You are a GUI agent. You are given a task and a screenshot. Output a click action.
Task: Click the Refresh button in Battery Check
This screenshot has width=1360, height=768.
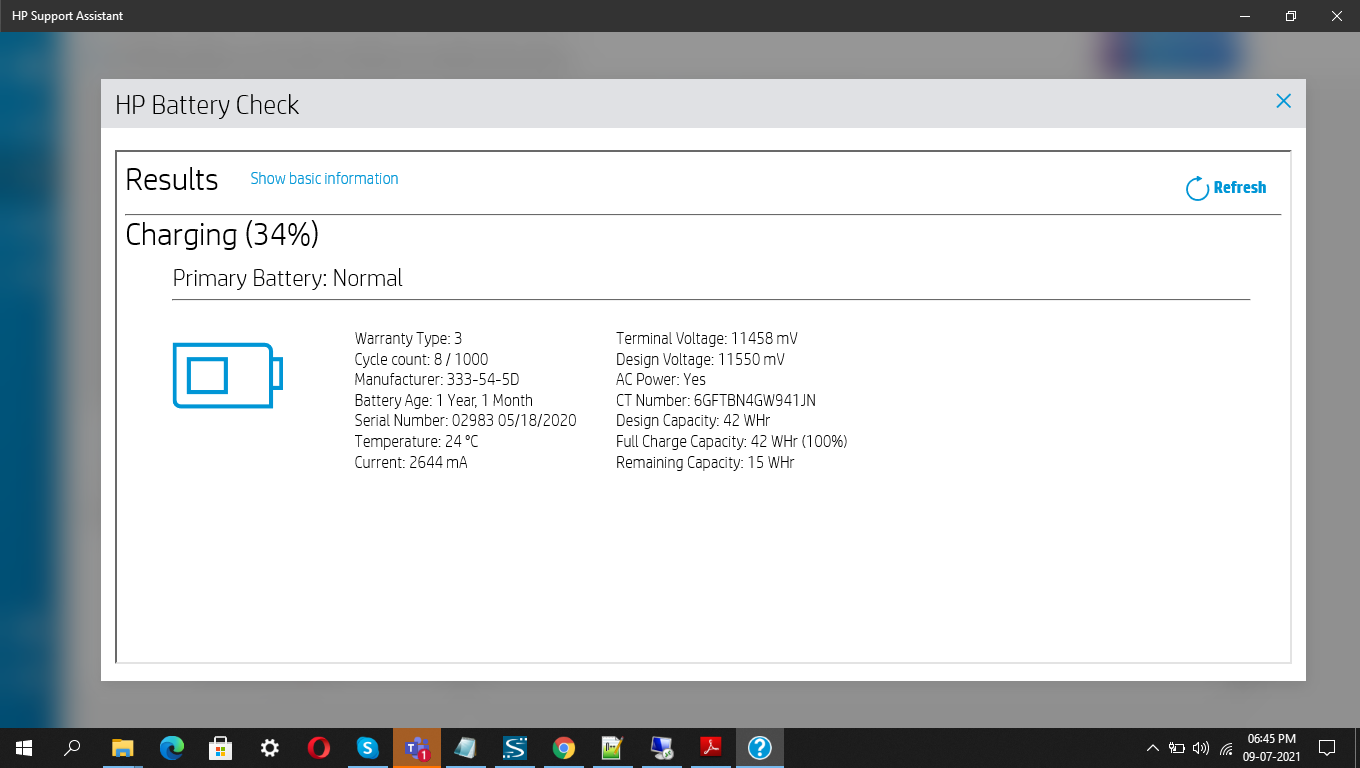point(1226,188)
